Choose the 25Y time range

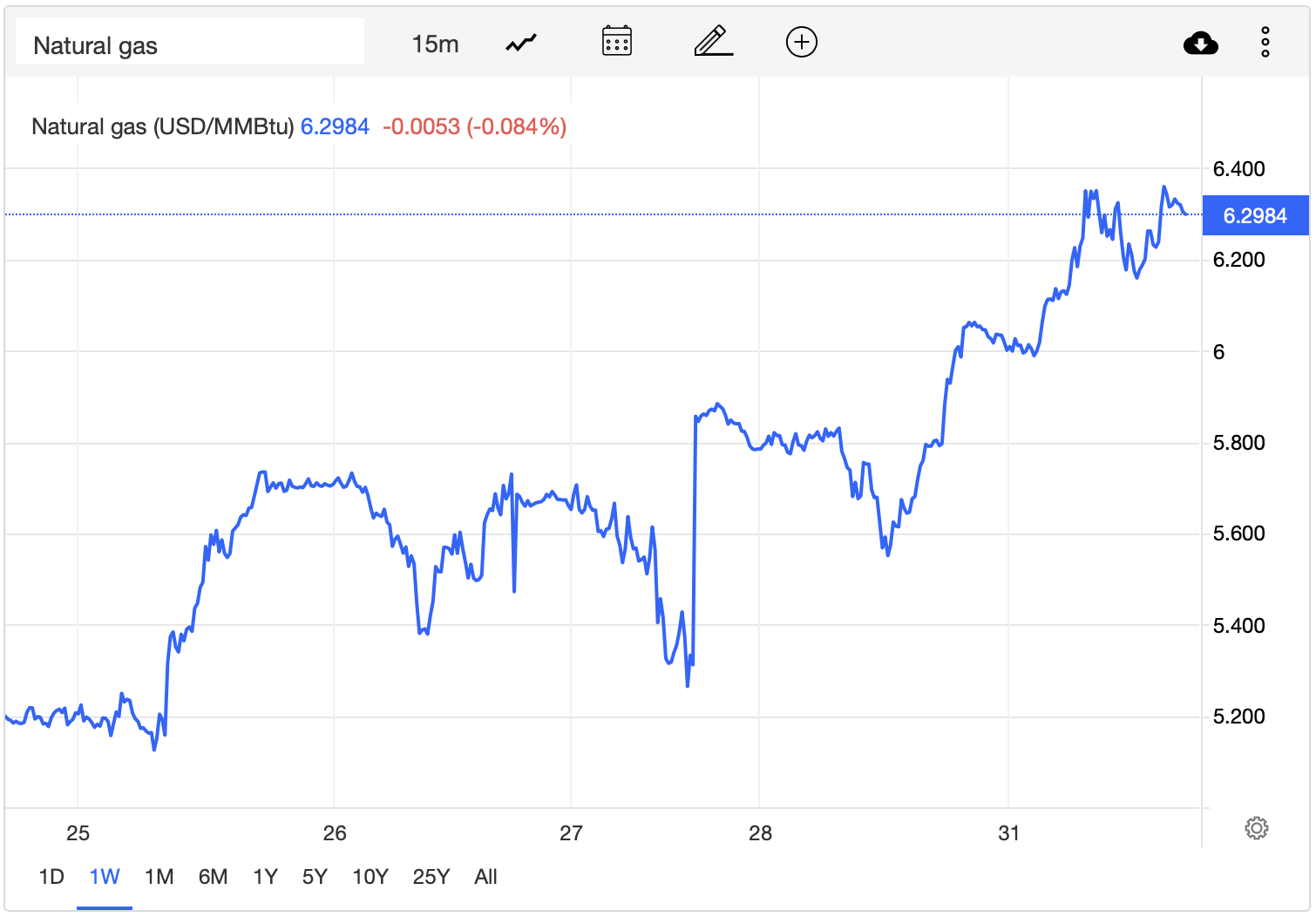click(431, 877)
